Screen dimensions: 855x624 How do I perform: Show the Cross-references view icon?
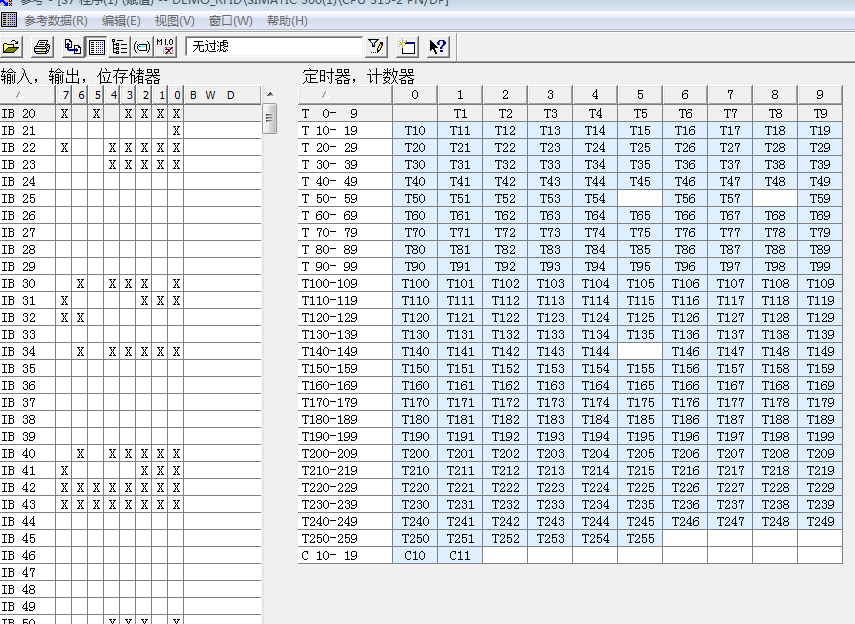(73, 47)
